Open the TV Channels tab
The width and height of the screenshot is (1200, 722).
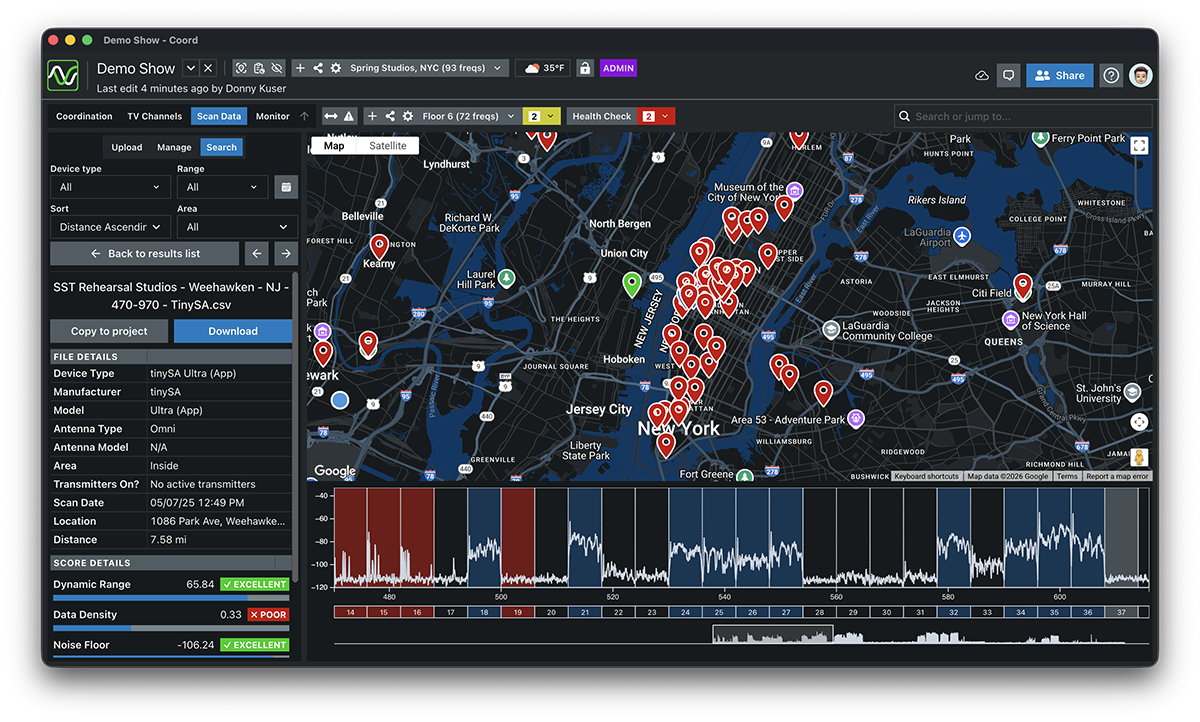154,116
